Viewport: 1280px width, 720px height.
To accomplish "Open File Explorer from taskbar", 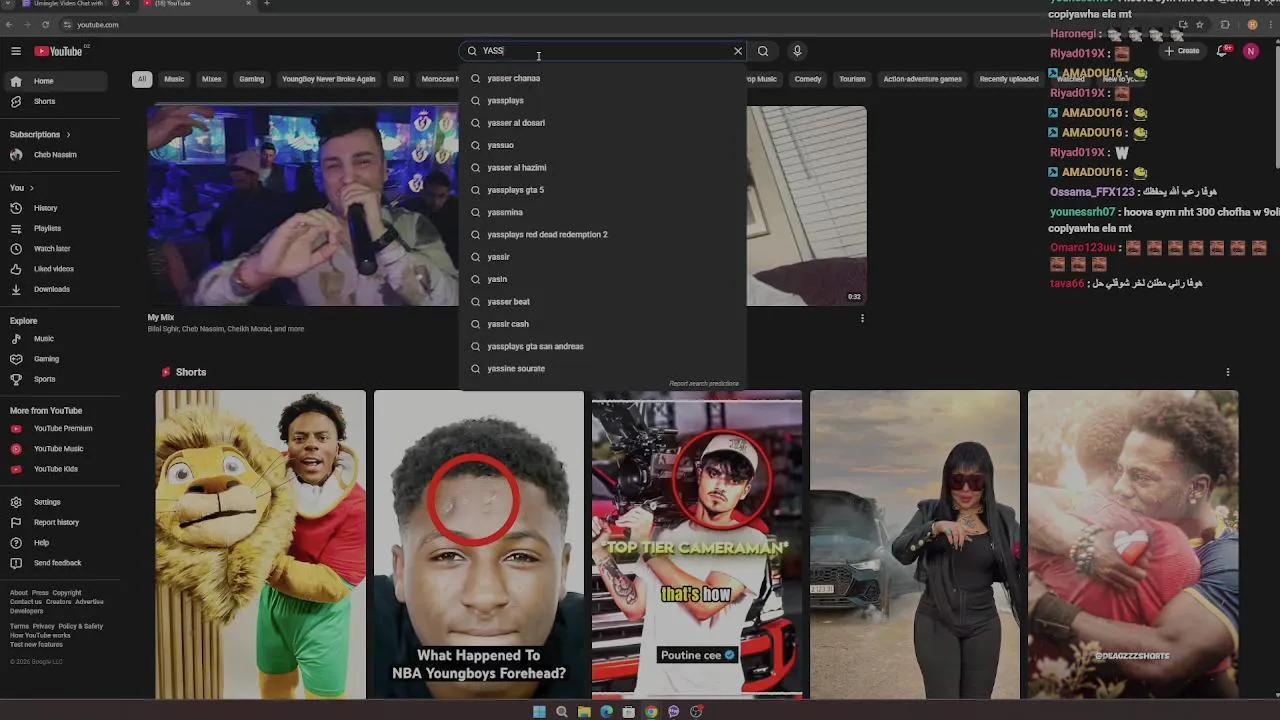I will coord(584,711).
